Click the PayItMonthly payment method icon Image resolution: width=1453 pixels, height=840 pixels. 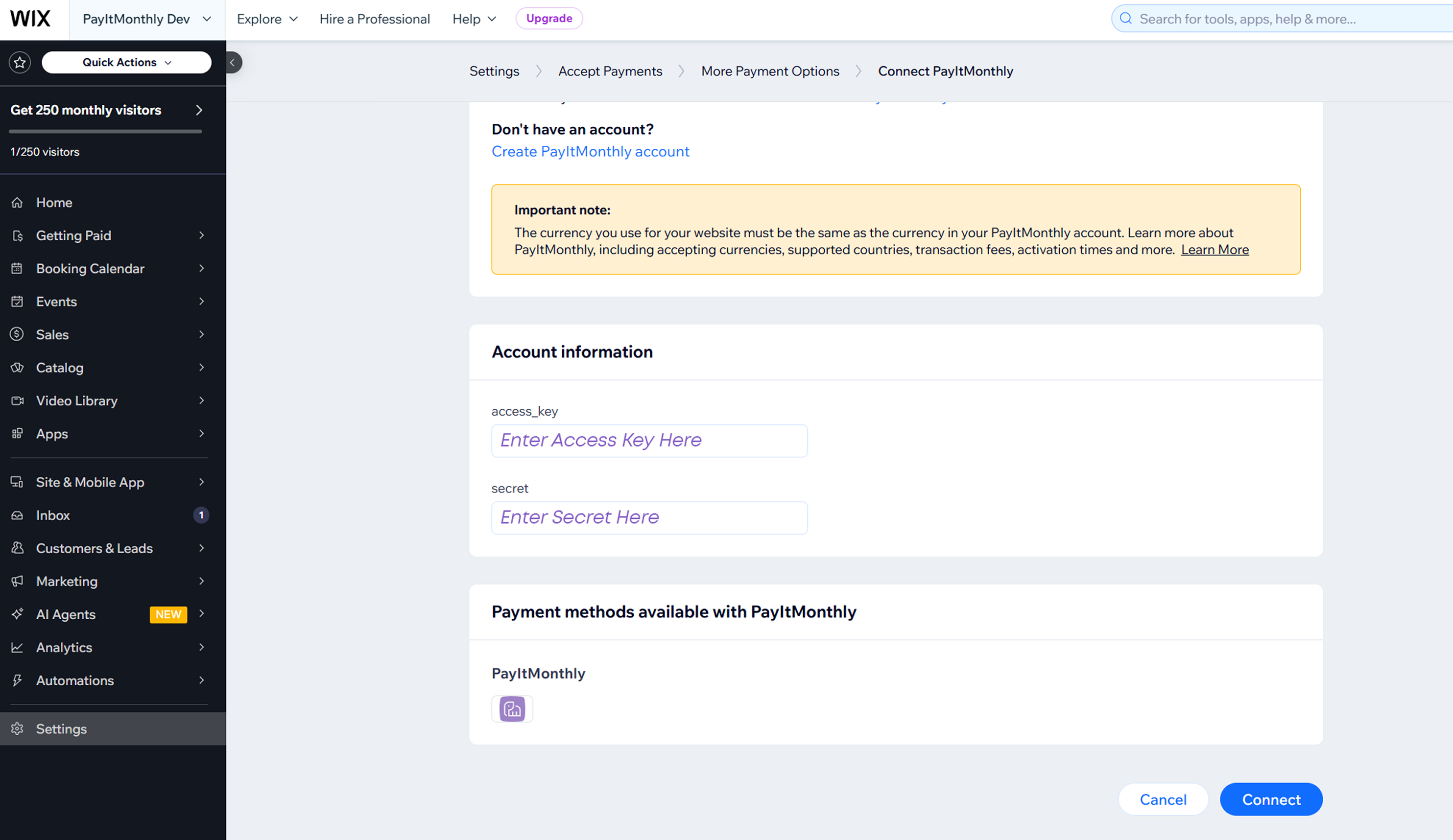click(512, 708)
